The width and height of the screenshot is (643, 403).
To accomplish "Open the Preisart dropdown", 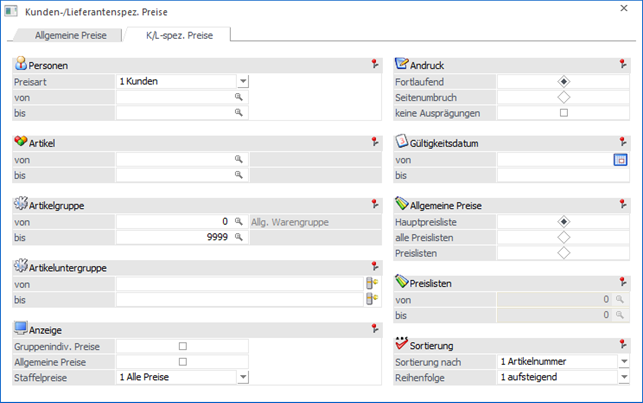I will [242, 81].
